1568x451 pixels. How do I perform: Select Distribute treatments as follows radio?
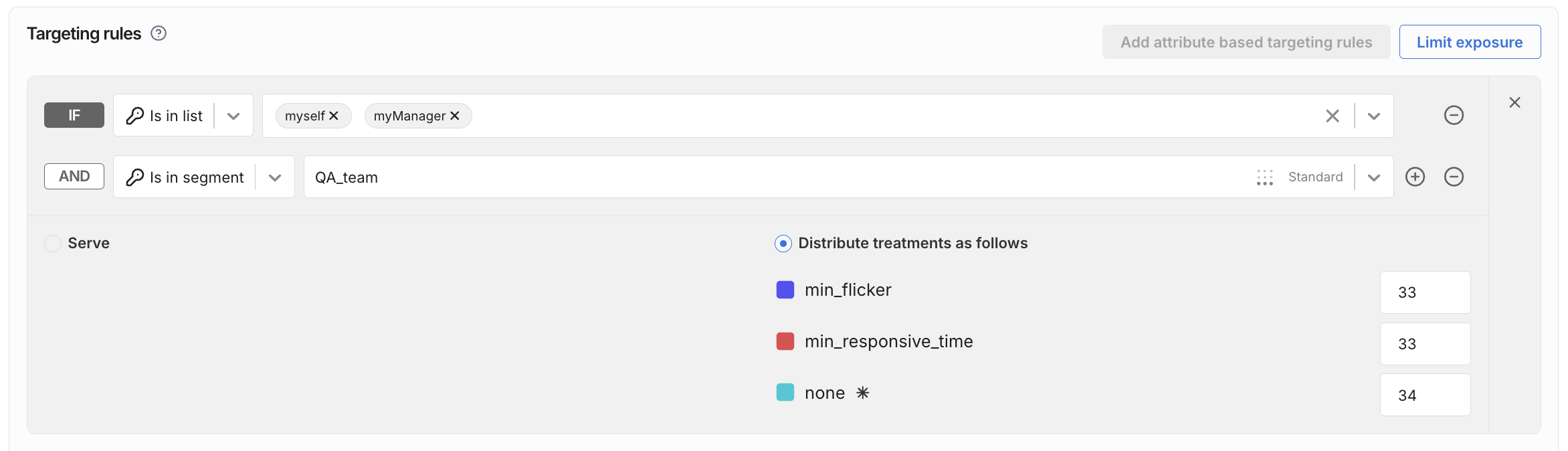tap(783, 243)
